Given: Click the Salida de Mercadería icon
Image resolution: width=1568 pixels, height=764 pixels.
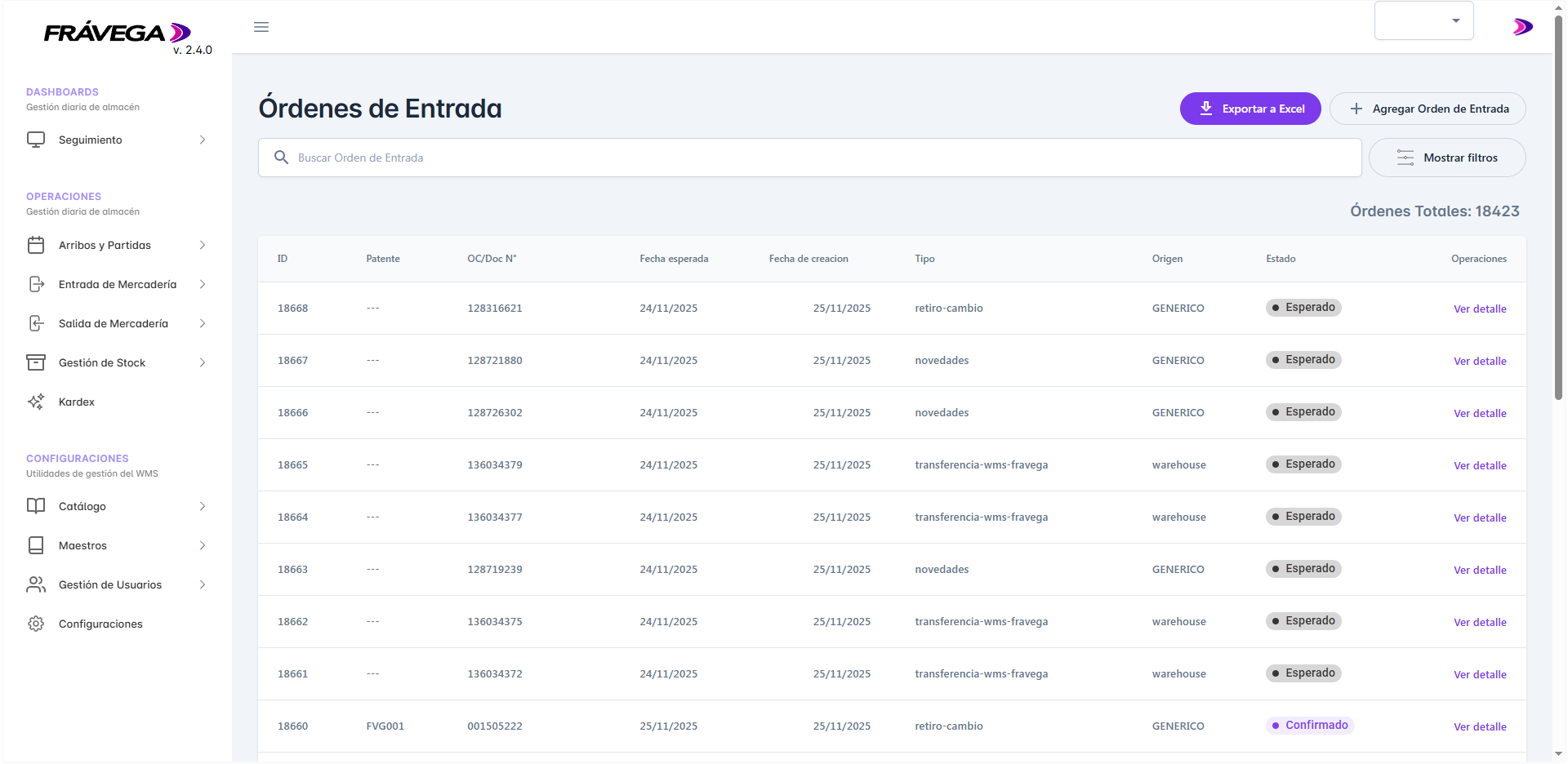Looking at the screenshot, I should 36,323.
